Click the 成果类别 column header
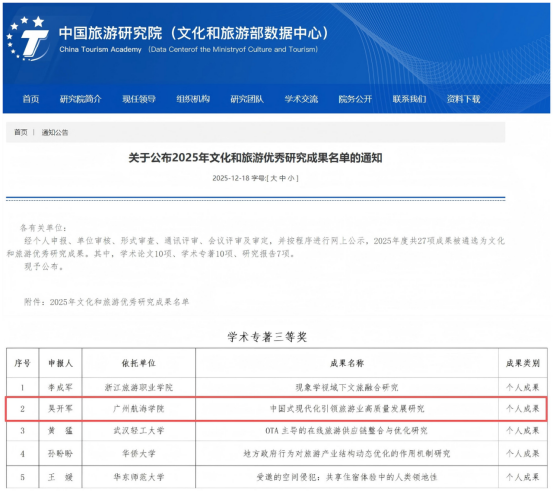Viewport: 554px width, 494px height. pos(523,363)
